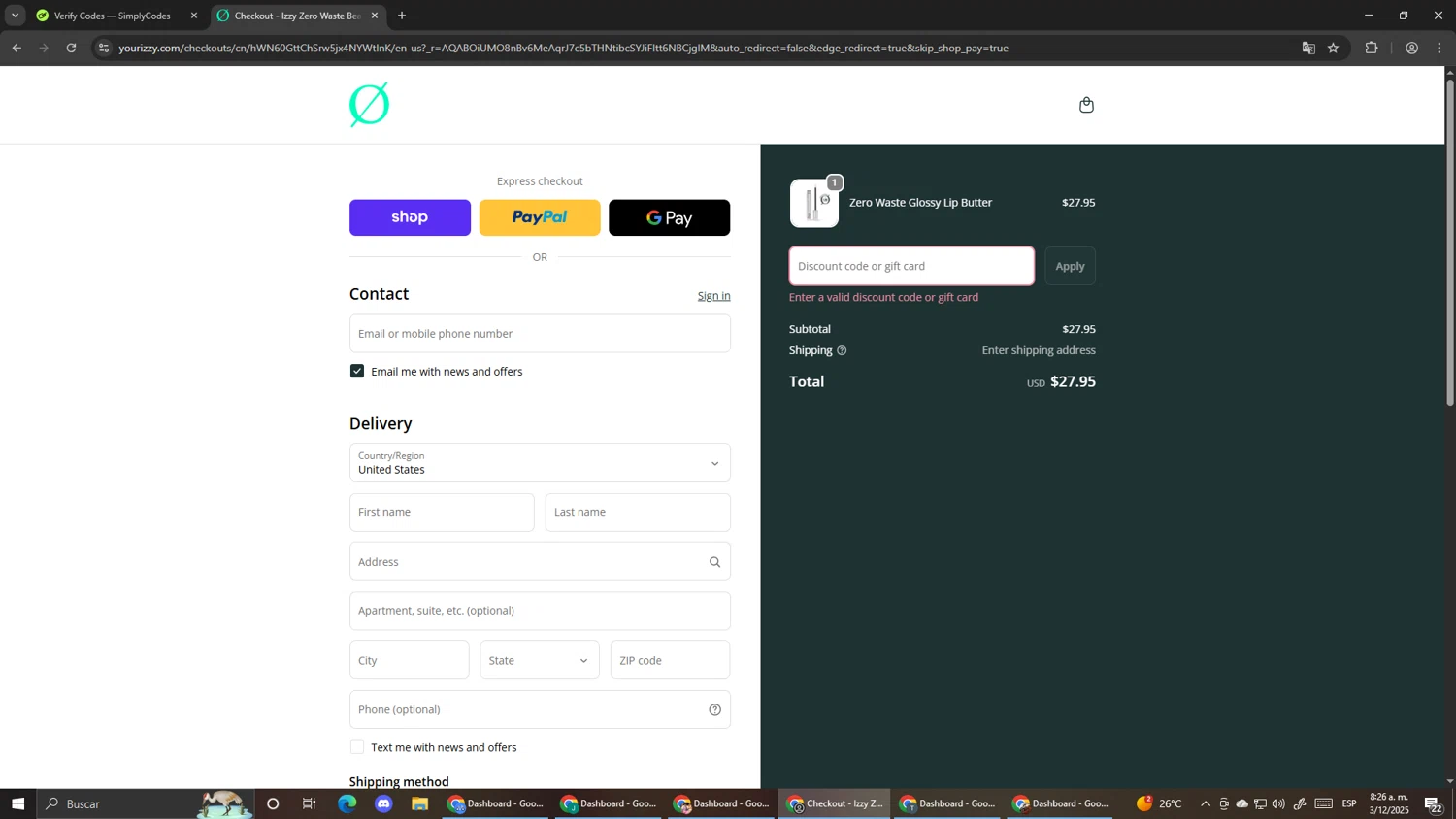Open a new browser tab
The image size is (1456, 819).
(402, 16)
